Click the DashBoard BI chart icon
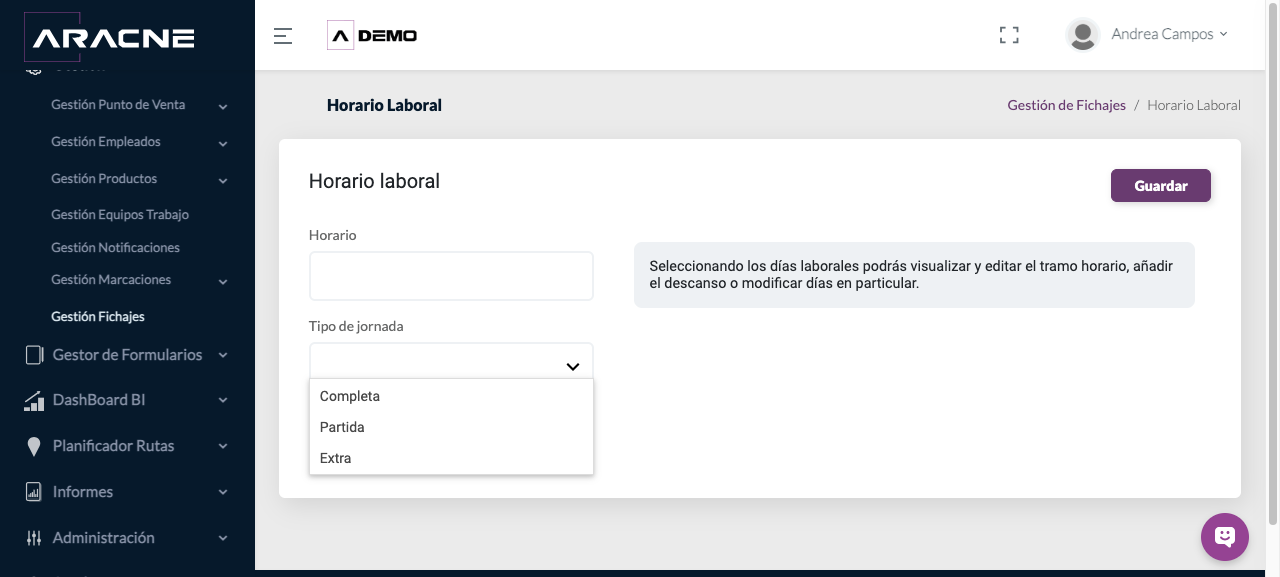The image size is (1280, 577). [x=34, y=400]
